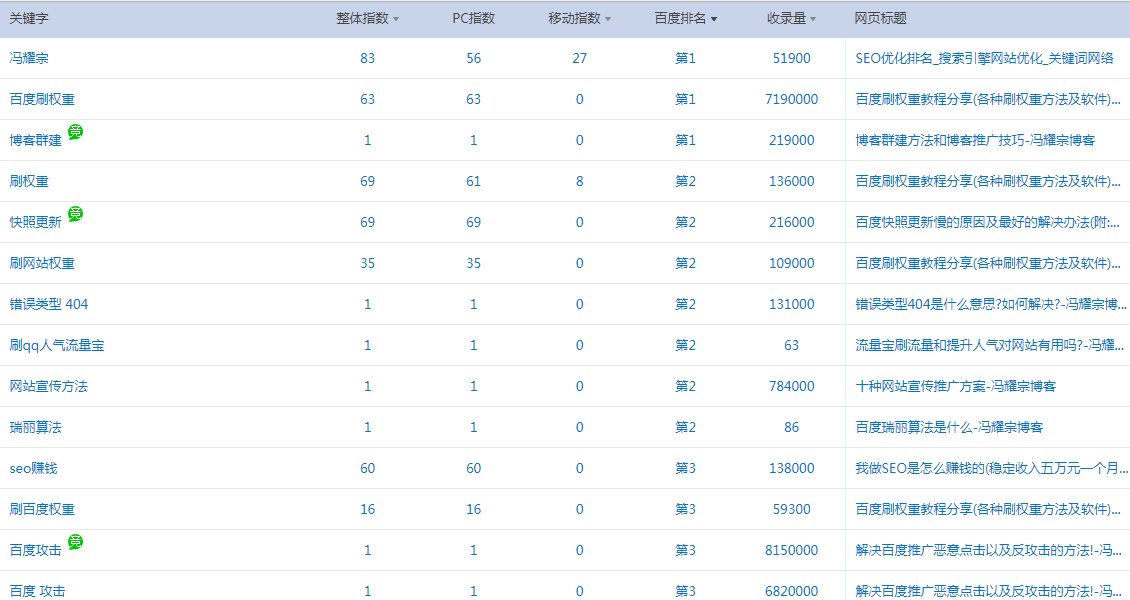
Task: Click green badge icon beside 快照更新
Action: [75, 214]
